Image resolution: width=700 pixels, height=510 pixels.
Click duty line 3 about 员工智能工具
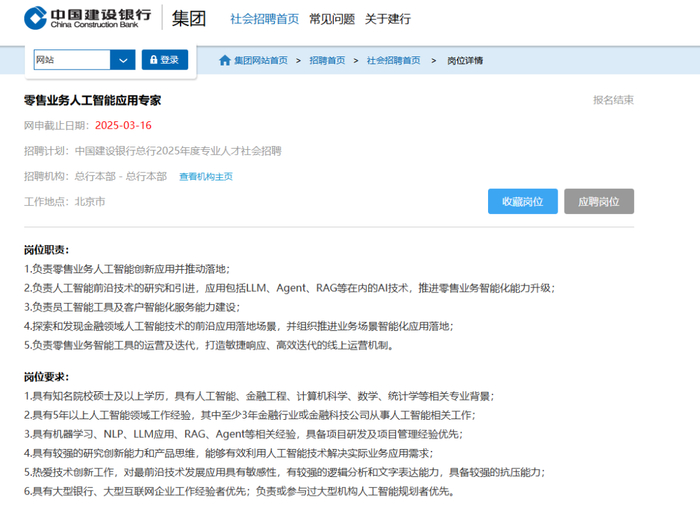[132, 307]
